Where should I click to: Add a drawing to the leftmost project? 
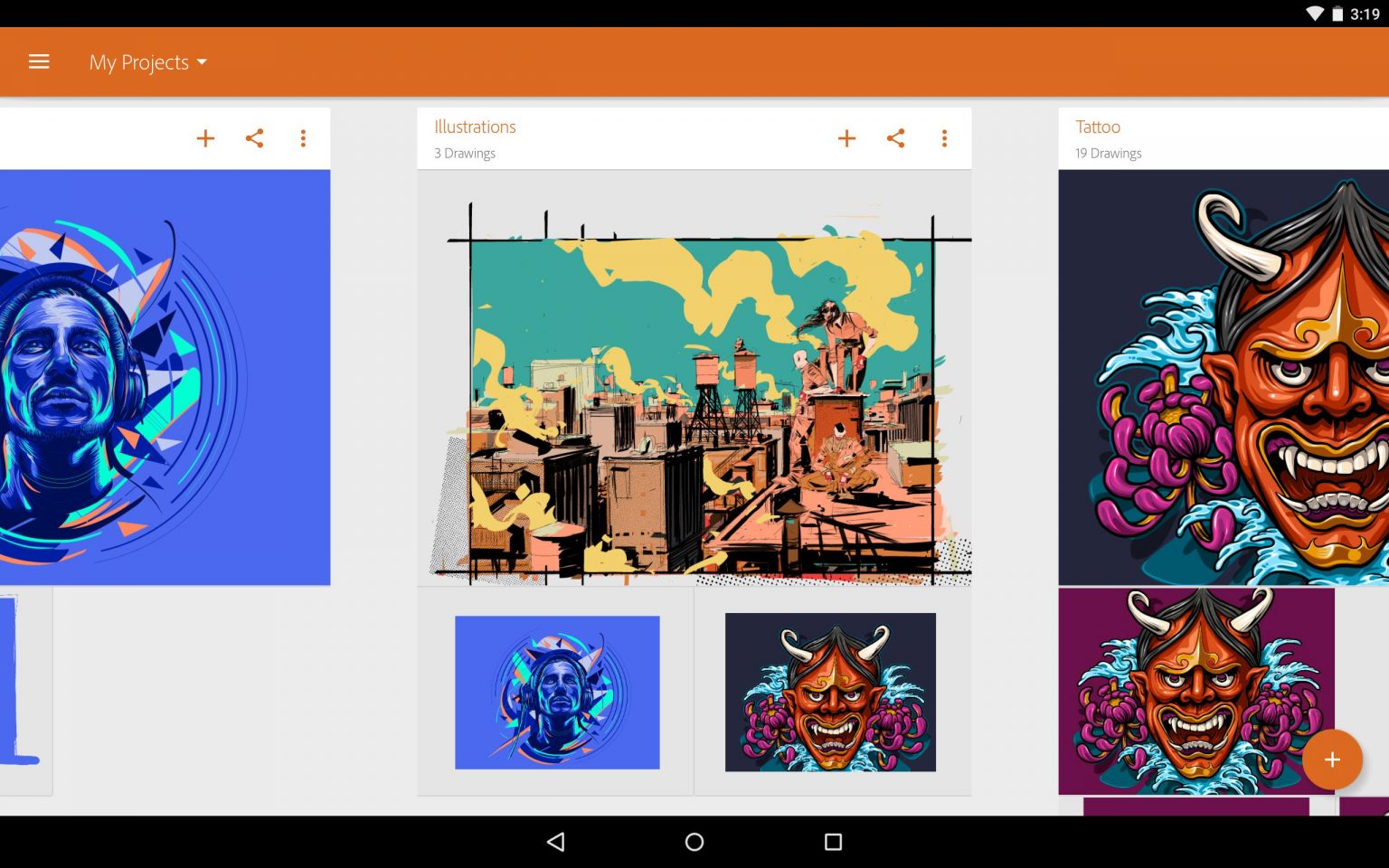click(x=205, y=137)
